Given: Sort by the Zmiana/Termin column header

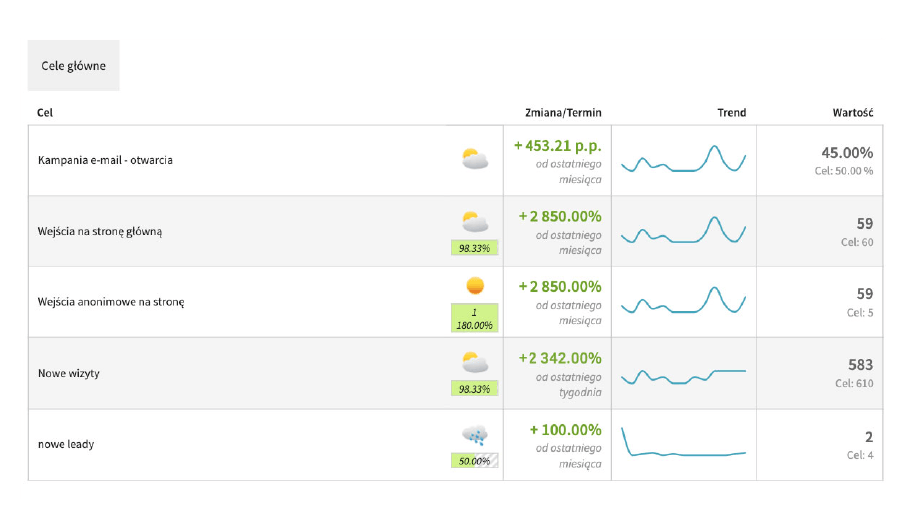Looking at the screenshot, I should pos(563,113).
